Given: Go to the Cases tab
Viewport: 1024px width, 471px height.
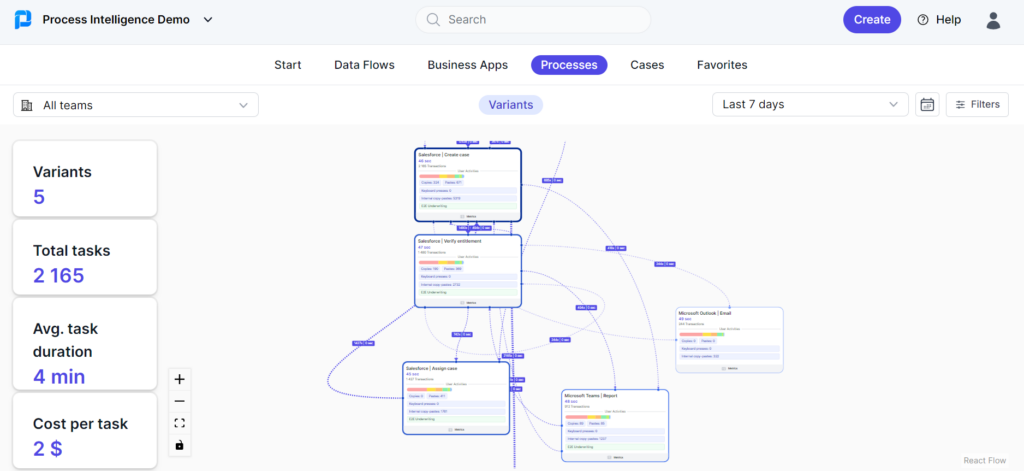Looking at the screenshot, I should point(647,65).
